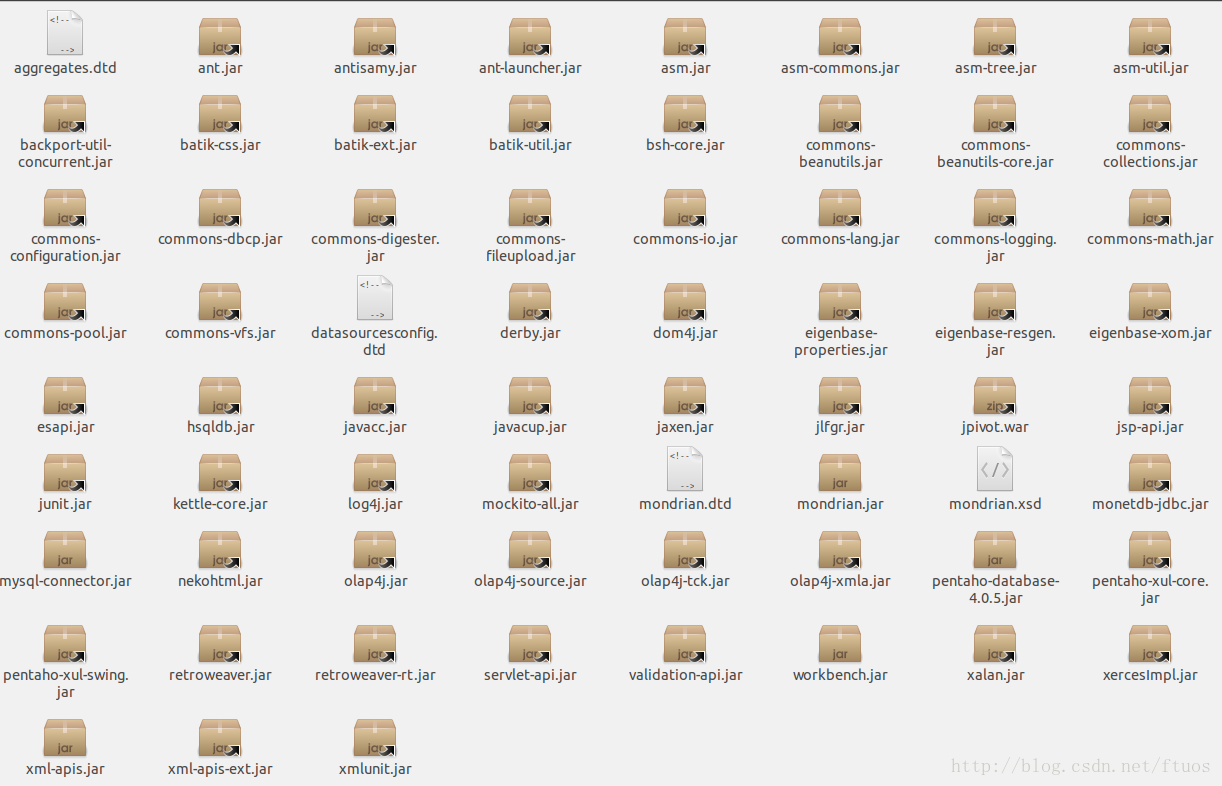This screenshot has width=1222, height=786.
Task: Click the dom4j.jar package icon
Action: [685, 302]
